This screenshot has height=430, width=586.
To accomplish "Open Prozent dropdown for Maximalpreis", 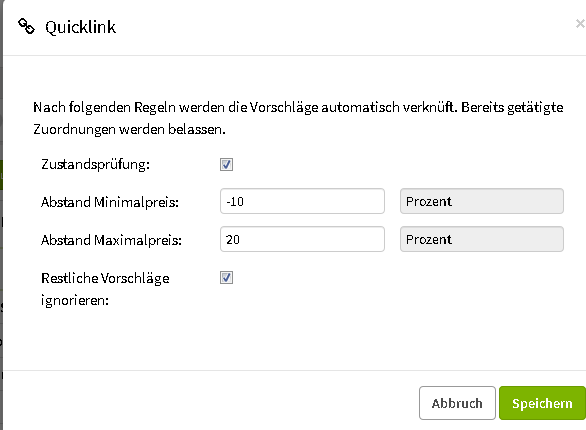I will [x=482, y=239].
